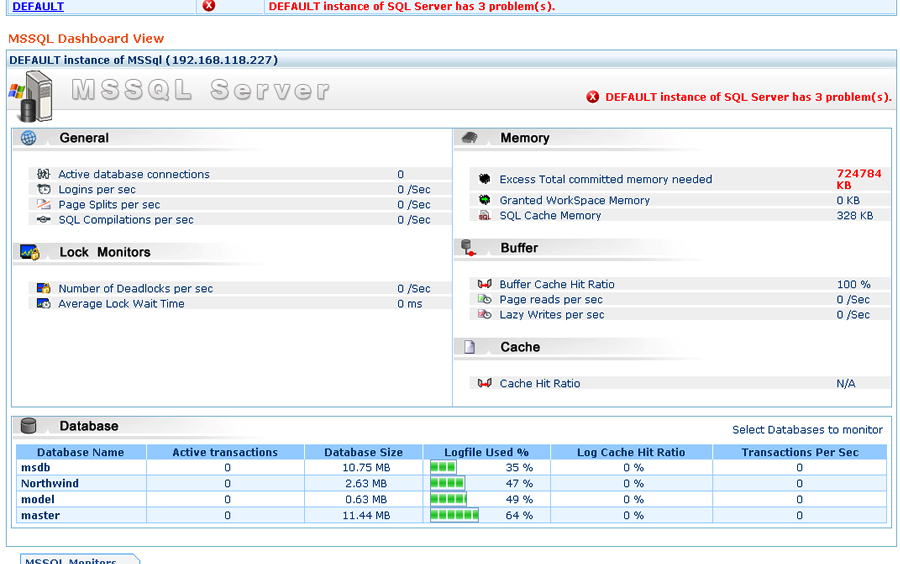Click the 10.75 MB msdb size value
900x564 pixels.
(366, 468)
